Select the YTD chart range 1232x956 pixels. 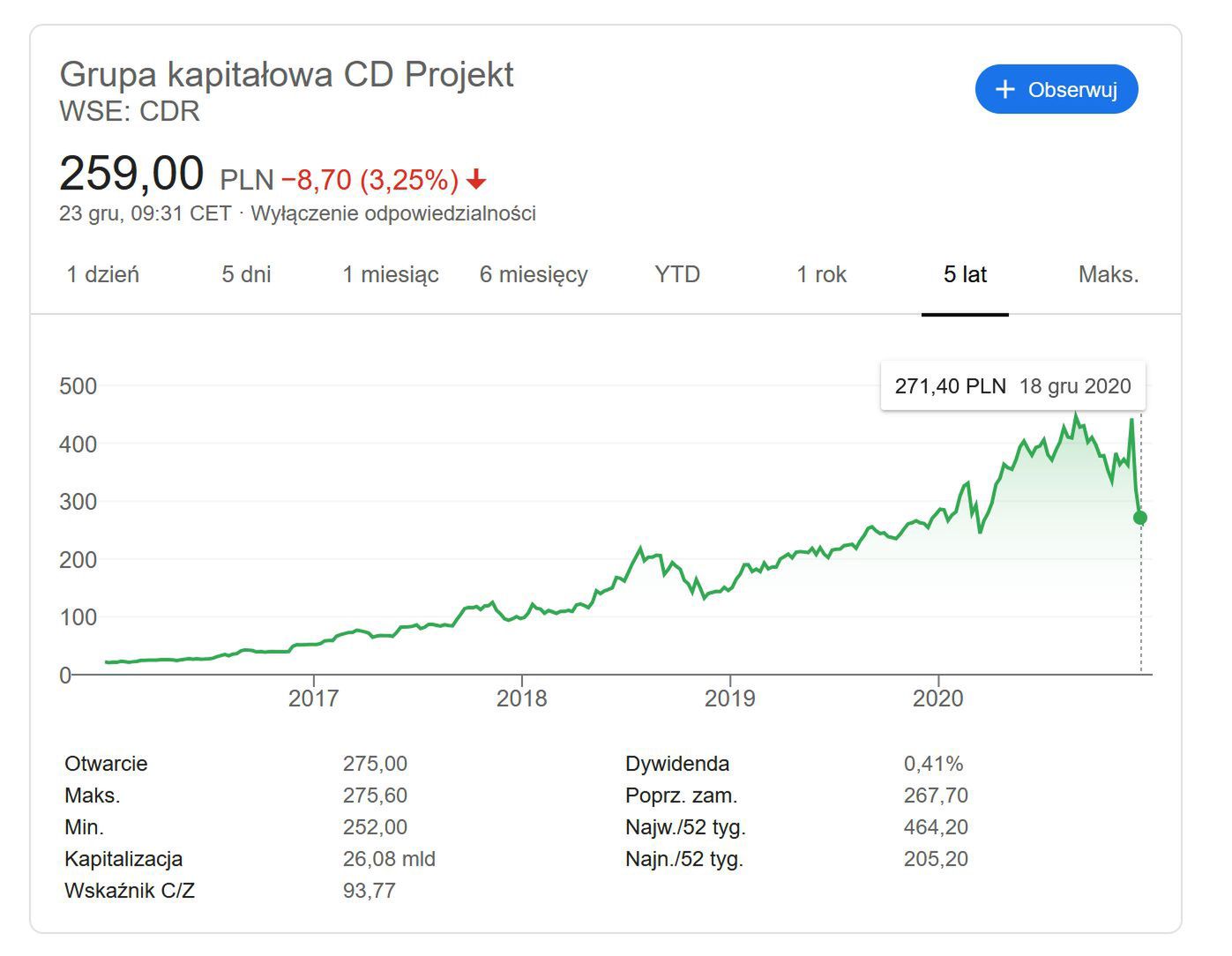(x=676, y=274)
